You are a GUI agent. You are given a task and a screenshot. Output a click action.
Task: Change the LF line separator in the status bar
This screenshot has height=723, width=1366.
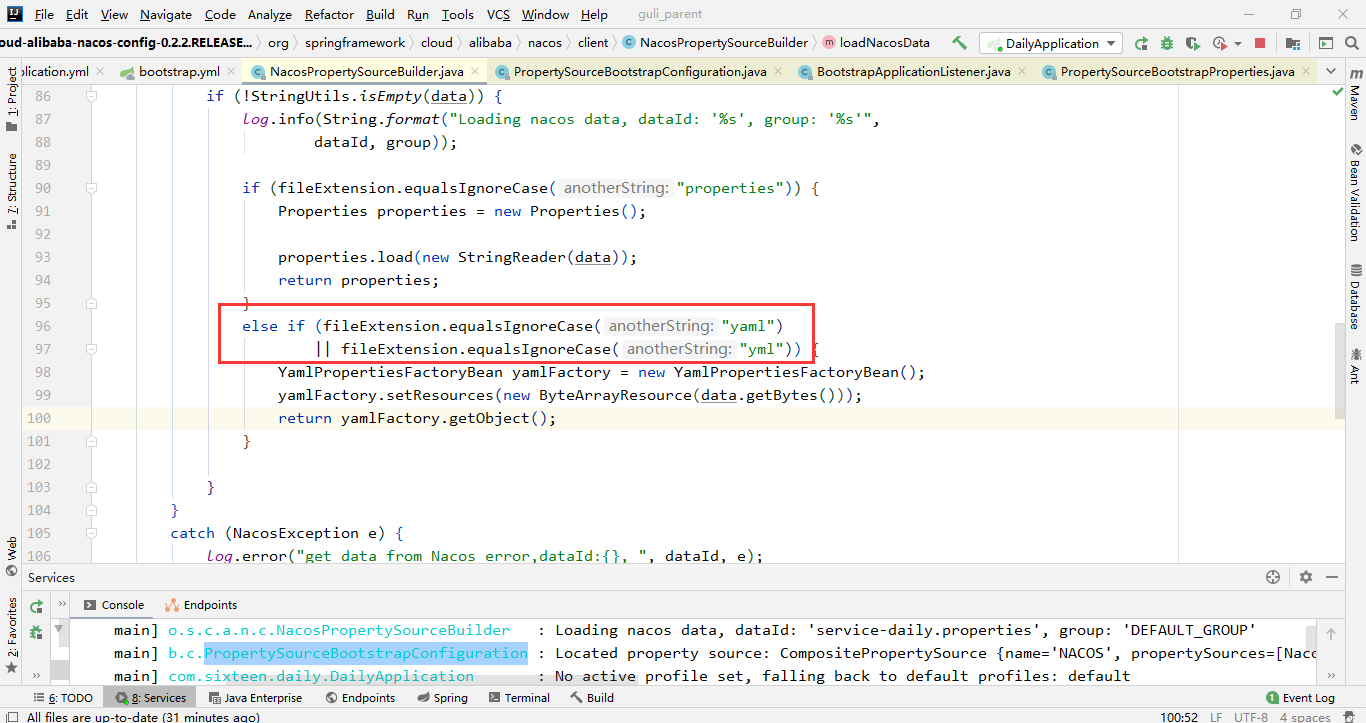pos(1216,717)
